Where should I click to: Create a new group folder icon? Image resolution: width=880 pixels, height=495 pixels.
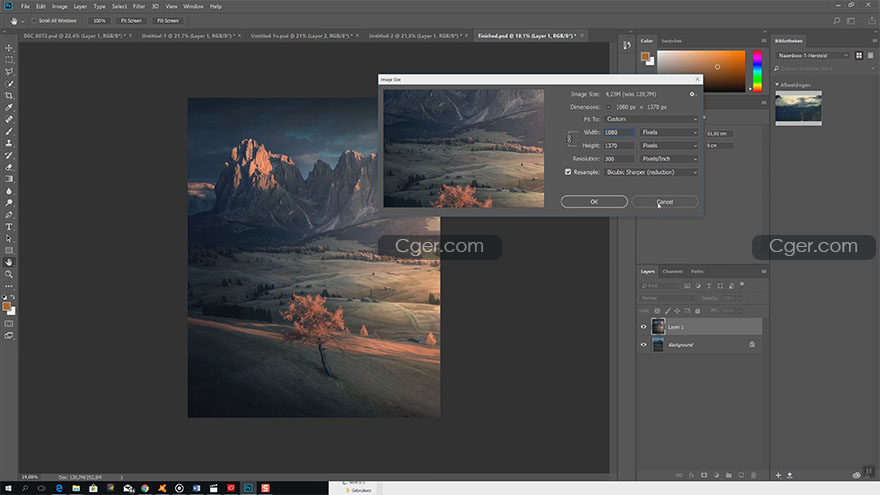[x=728, y=475]
